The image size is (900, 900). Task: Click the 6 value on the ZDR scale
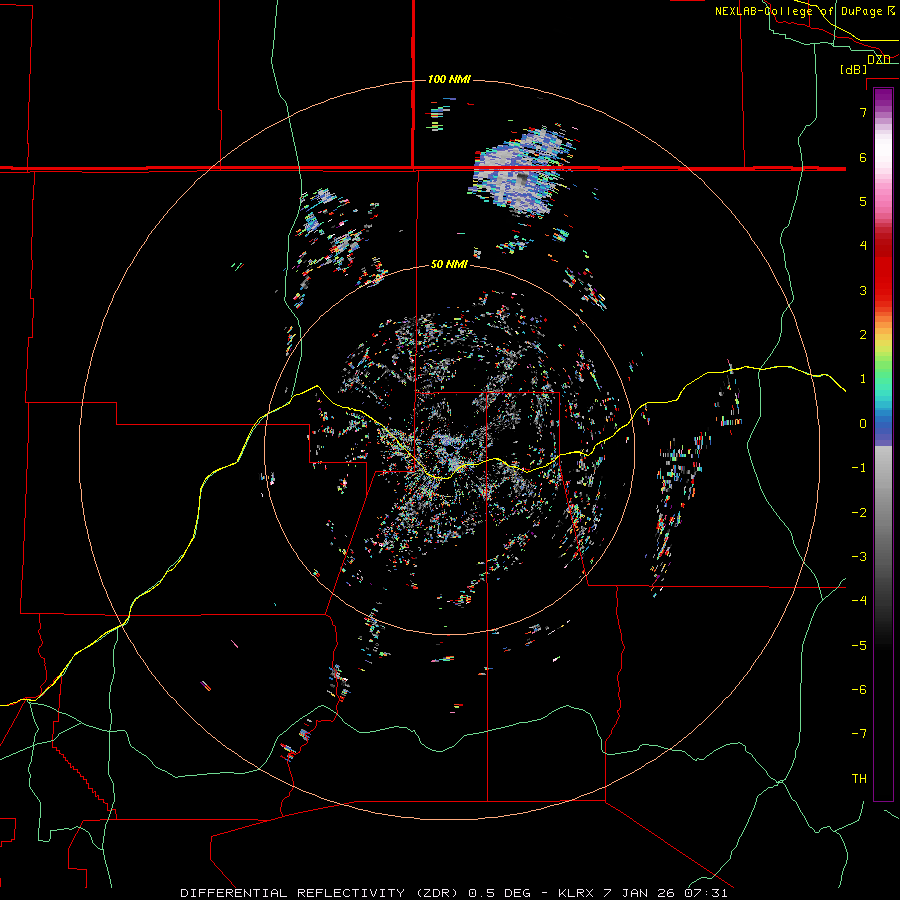863,157
